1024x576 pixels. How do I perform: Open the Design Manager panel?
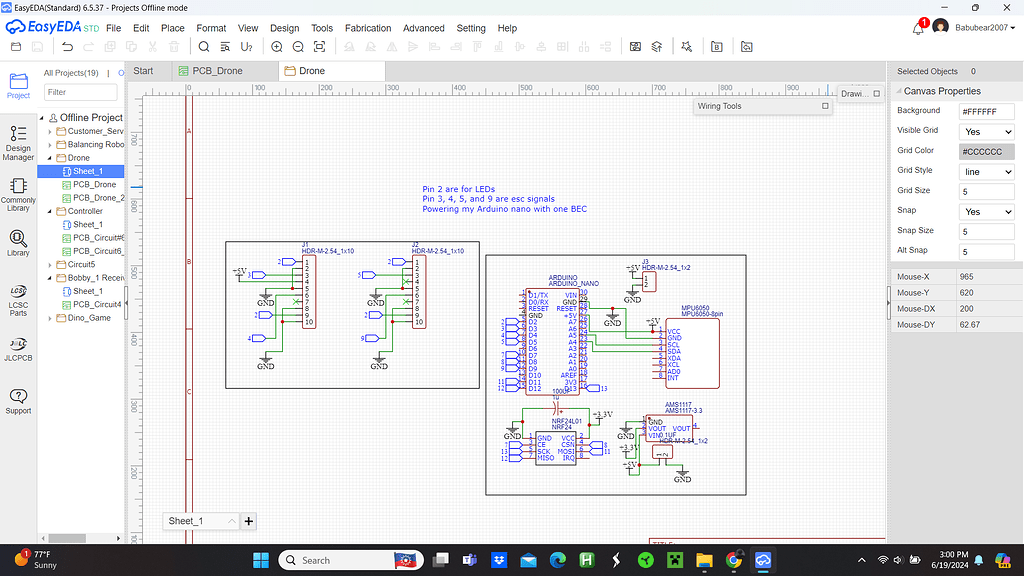point(18,142)
